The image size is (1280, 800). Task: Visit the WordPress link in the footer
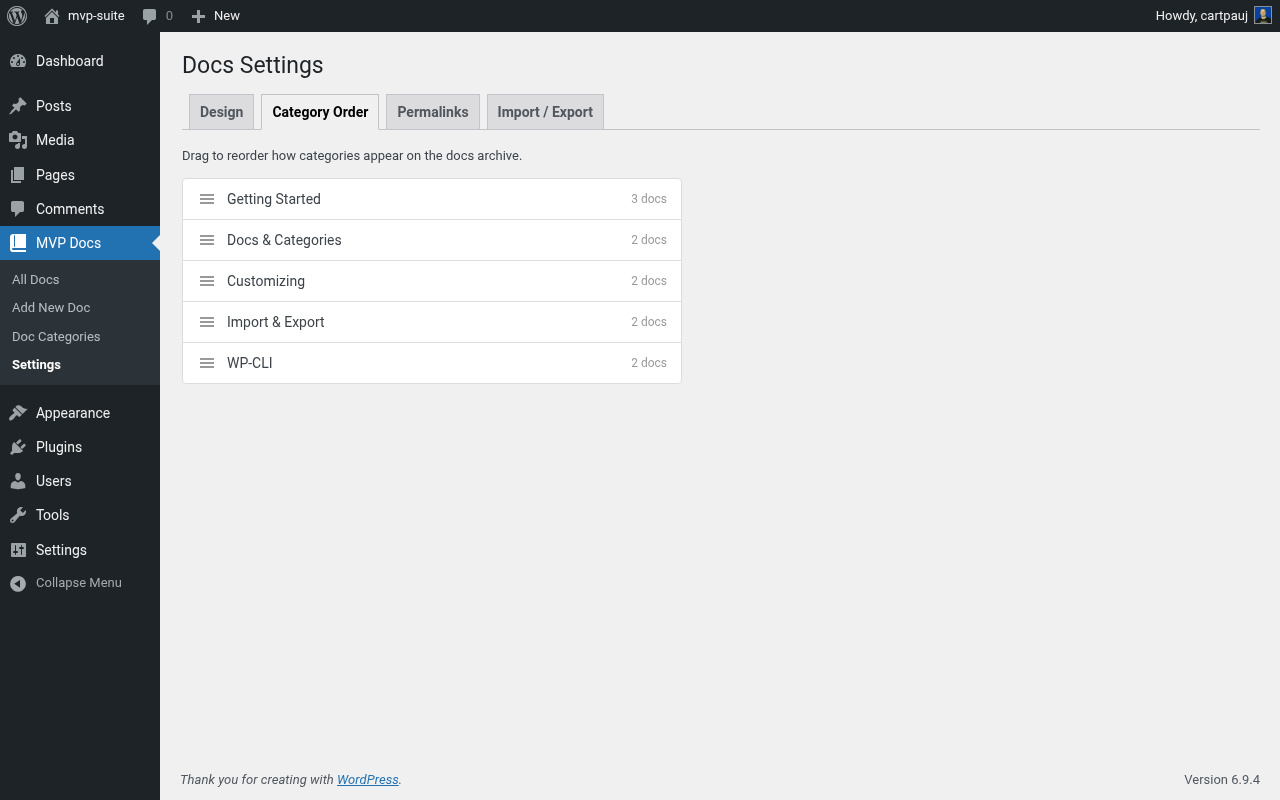coord(367,779)
